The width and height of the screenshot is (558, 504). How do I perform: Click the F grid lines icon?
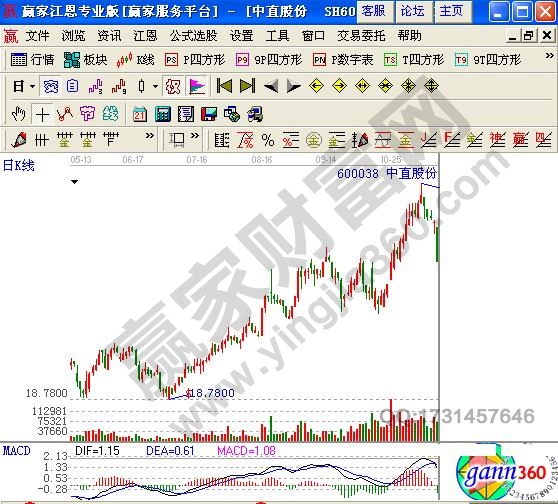(x=111, y=139)
